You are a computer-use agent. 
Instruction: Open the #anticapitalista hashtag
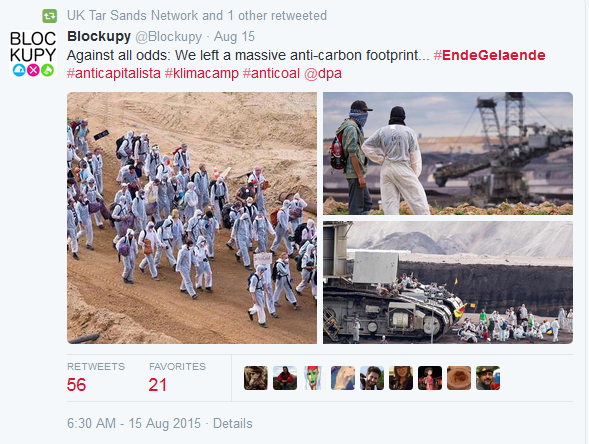(113, 73)
